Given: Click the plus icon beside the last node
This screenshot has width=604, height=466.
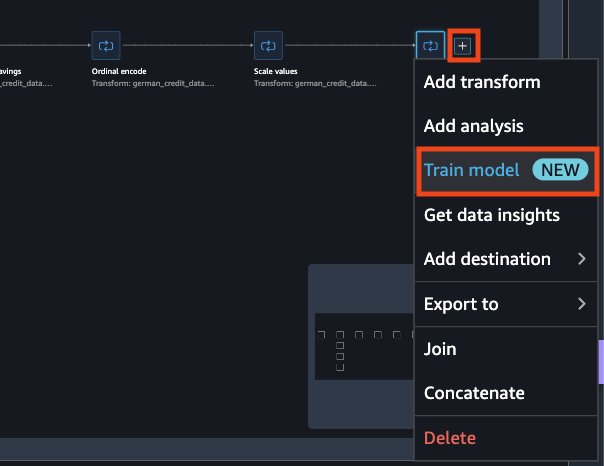Looking at the screenshot, I should [x=462, y=45].
